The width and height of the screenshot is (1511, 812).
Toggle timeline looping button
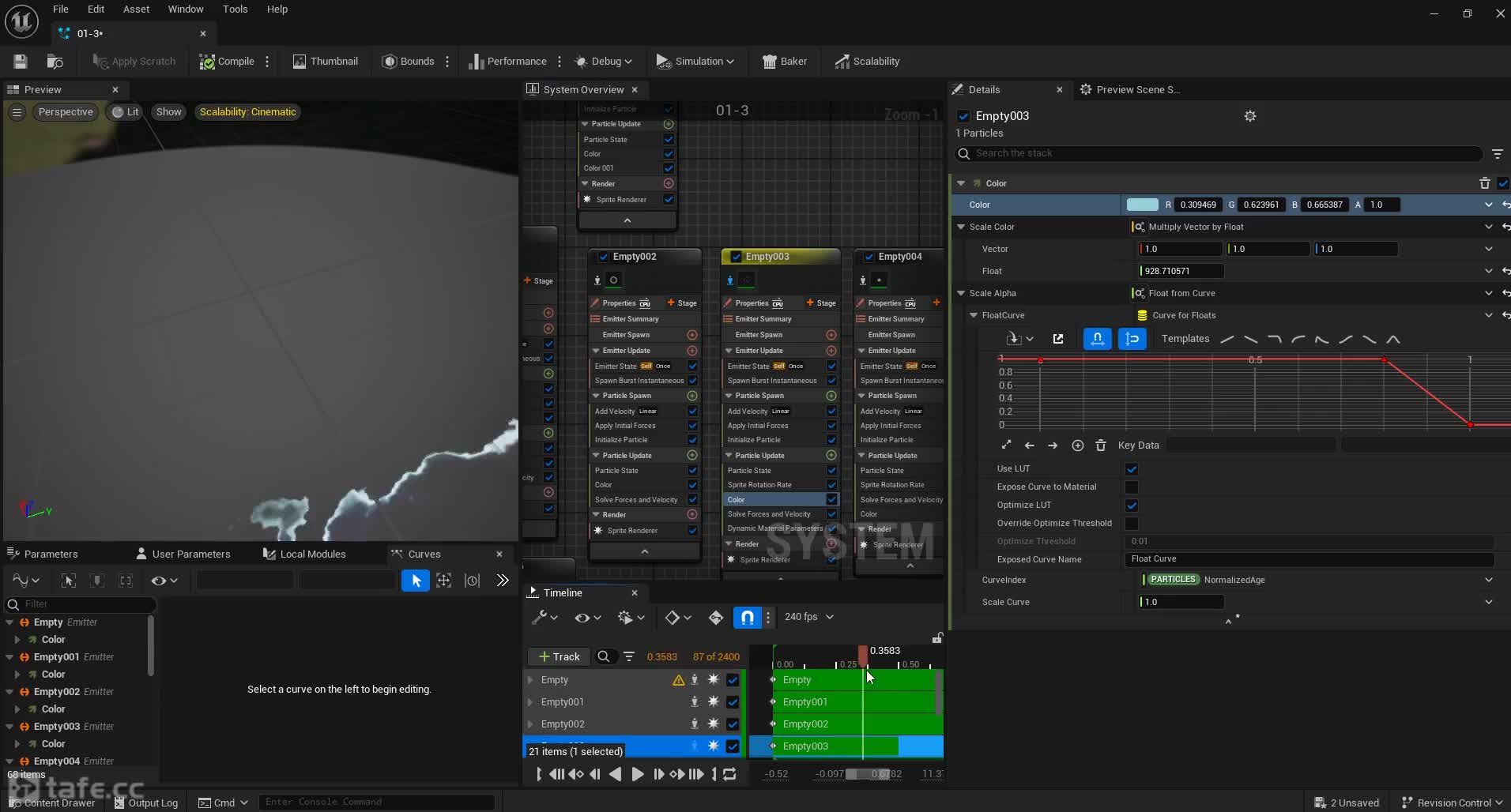729,775
